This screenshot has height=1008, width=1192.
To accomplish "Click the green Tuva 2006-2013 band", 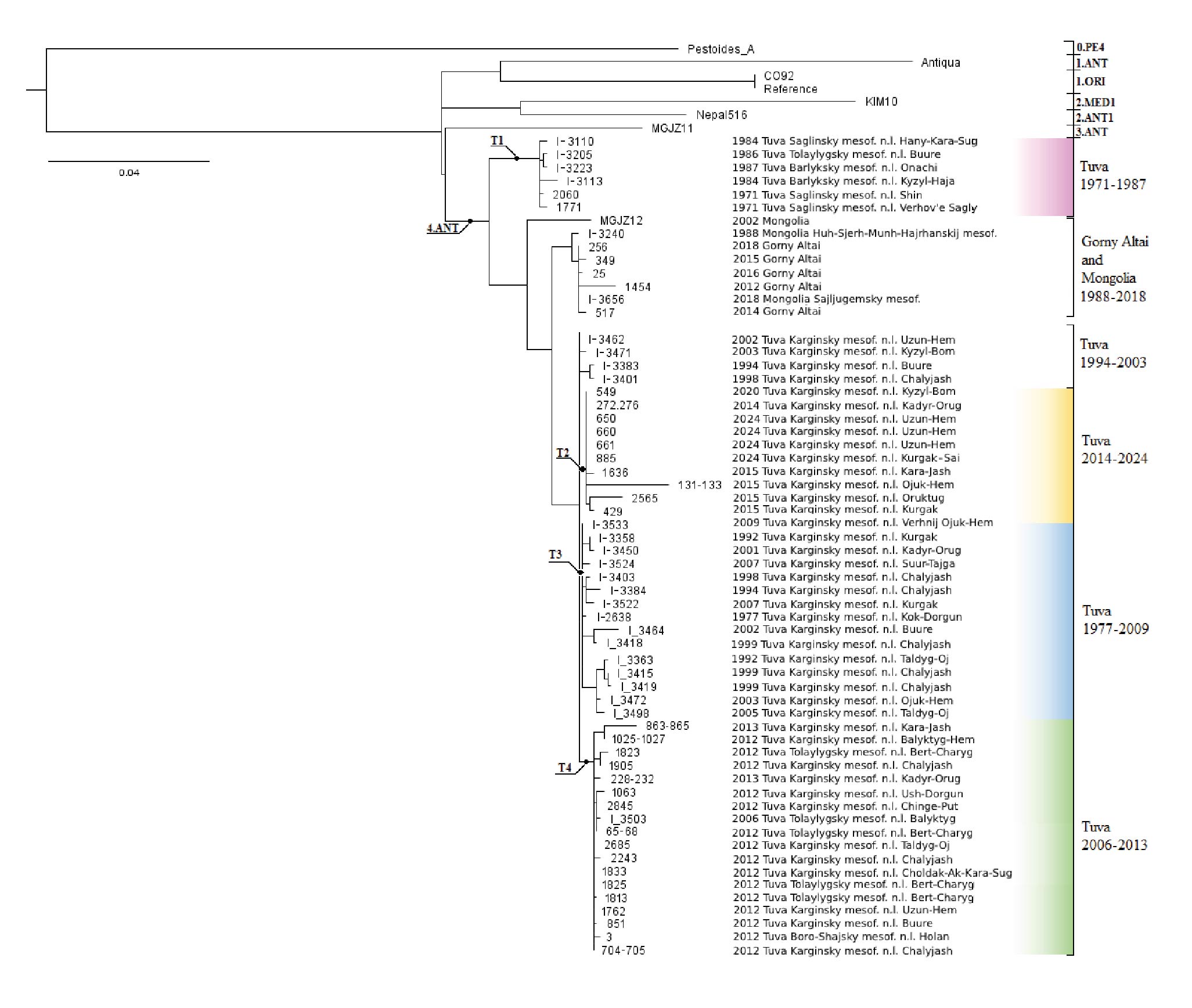I will (x=1048, y=836).
